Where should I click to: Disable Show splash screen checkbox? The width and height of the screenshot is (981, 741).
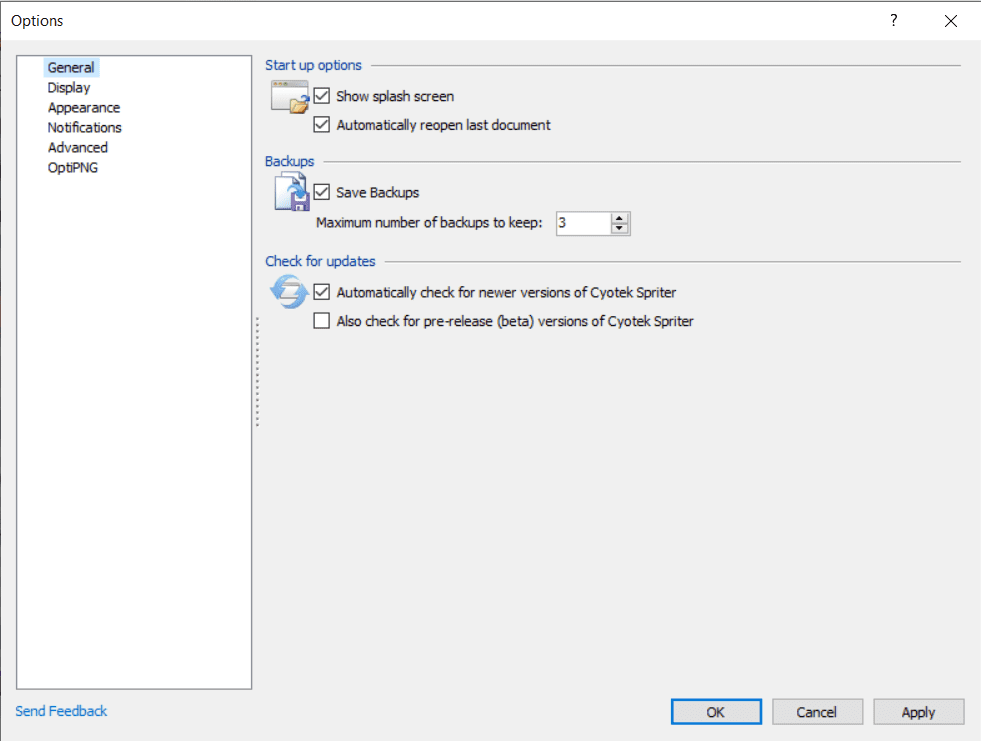pyautogui.click(x=322, y=97)
